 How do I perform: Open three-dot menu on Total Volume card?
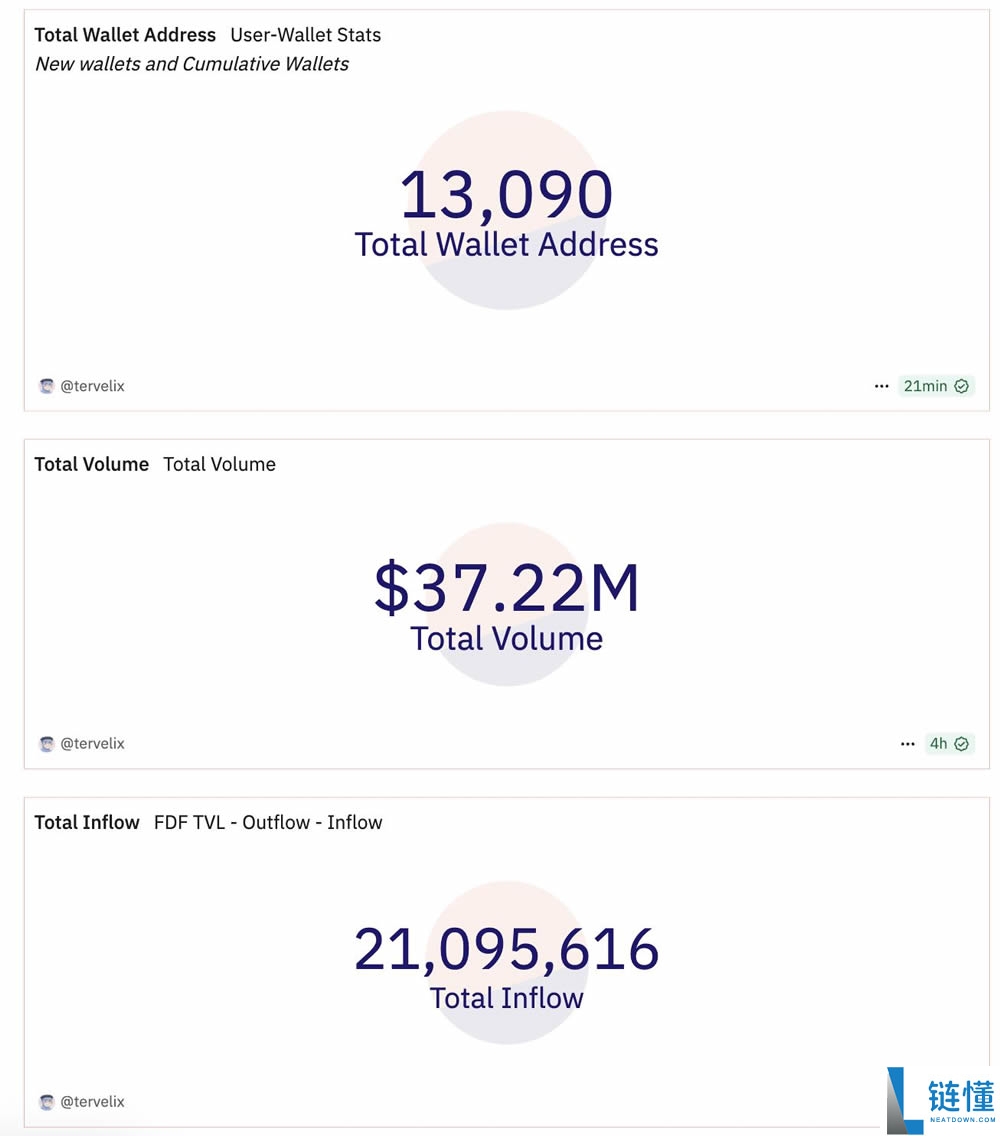[907, 744]
